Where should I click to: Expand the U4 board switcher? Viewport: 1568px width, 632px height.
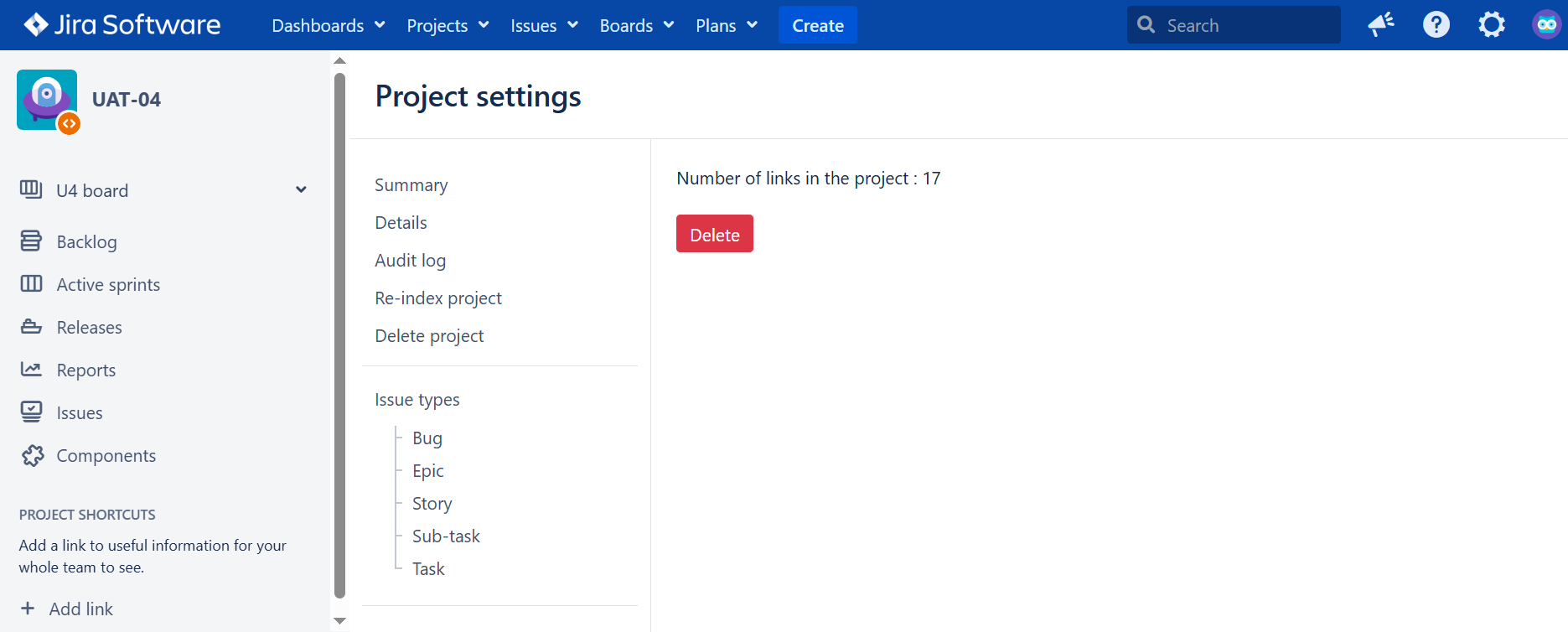tap(301, 190)
